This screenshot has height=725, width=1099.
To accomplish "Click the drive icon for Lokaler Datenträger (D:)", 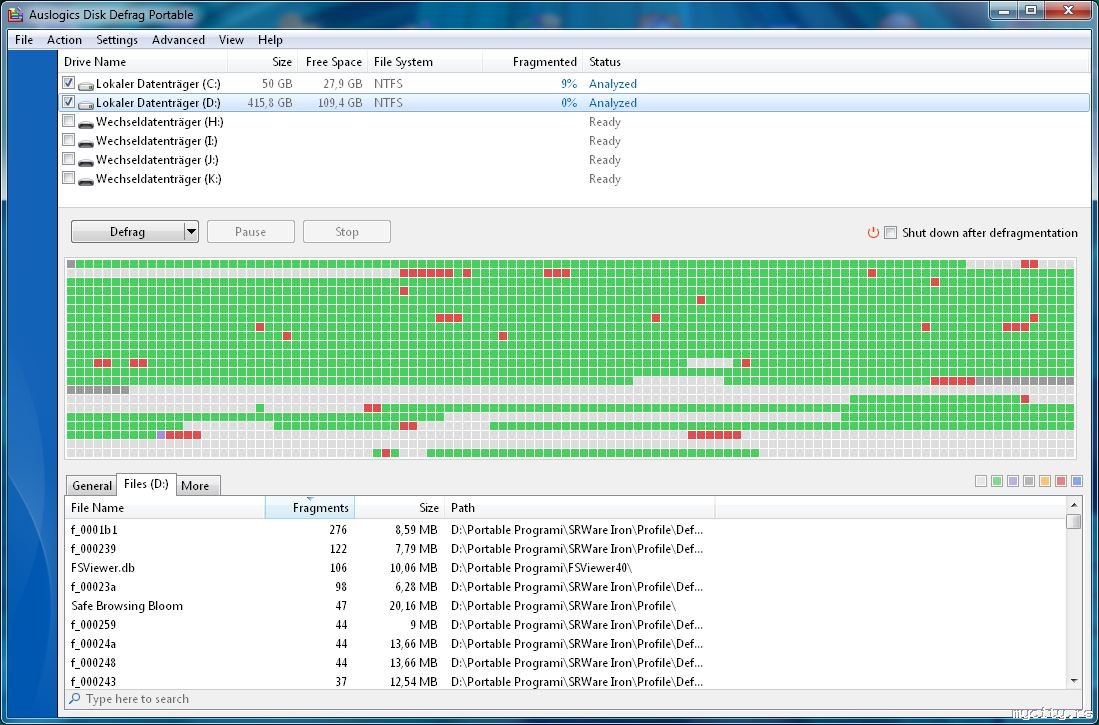I will click(86, 104).
